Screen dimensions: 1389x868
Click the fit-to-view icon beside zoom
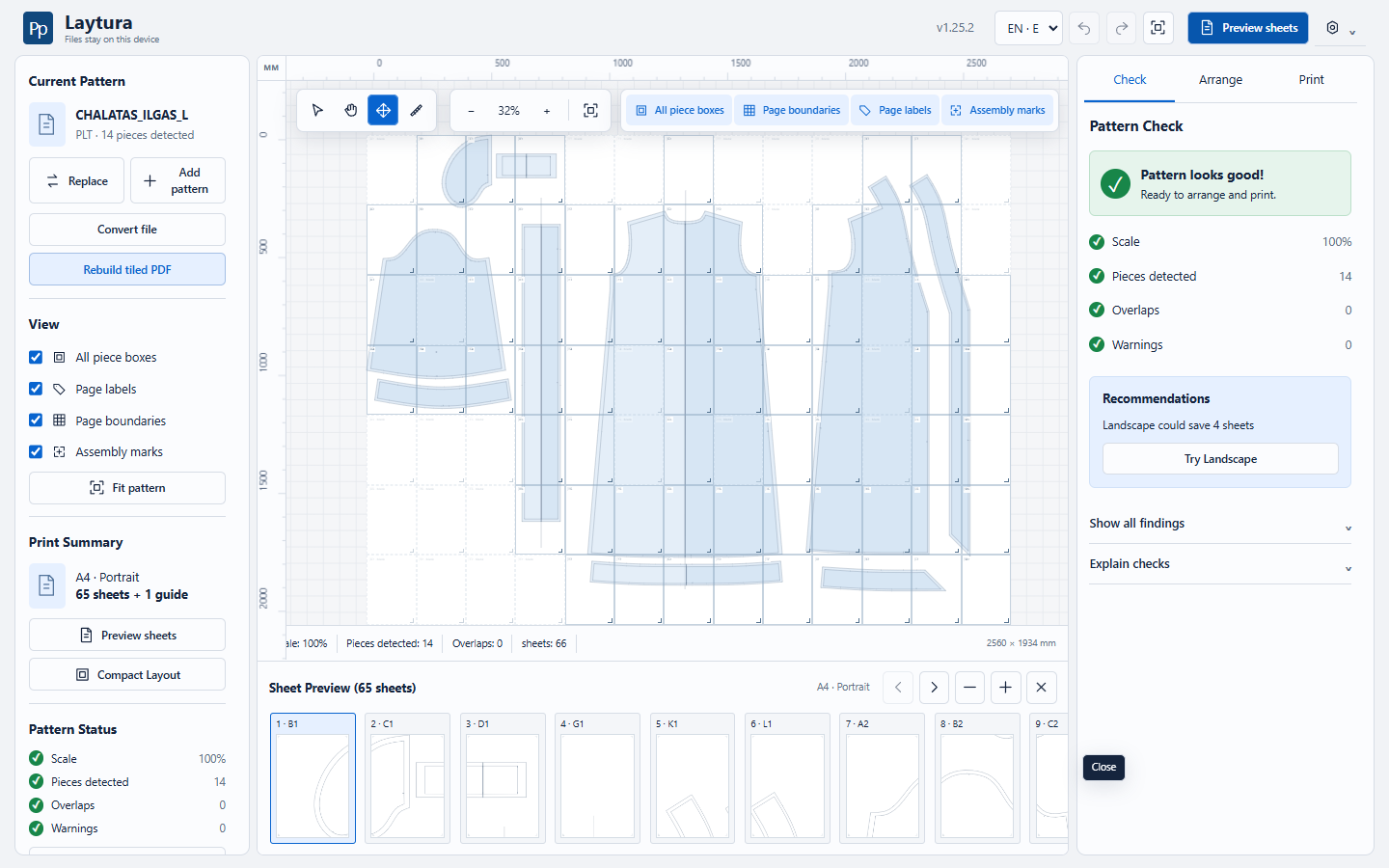pyautogui.click(x=590, y=111)
